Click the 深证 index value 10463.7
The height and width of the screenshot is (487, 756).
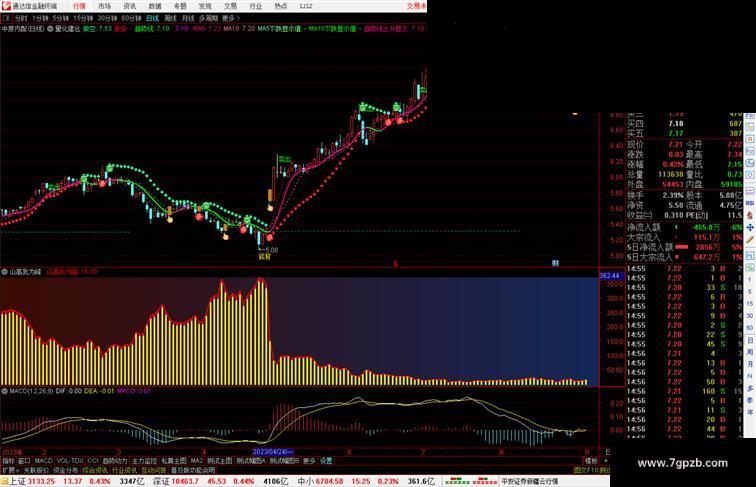click(x=185, y=481)
